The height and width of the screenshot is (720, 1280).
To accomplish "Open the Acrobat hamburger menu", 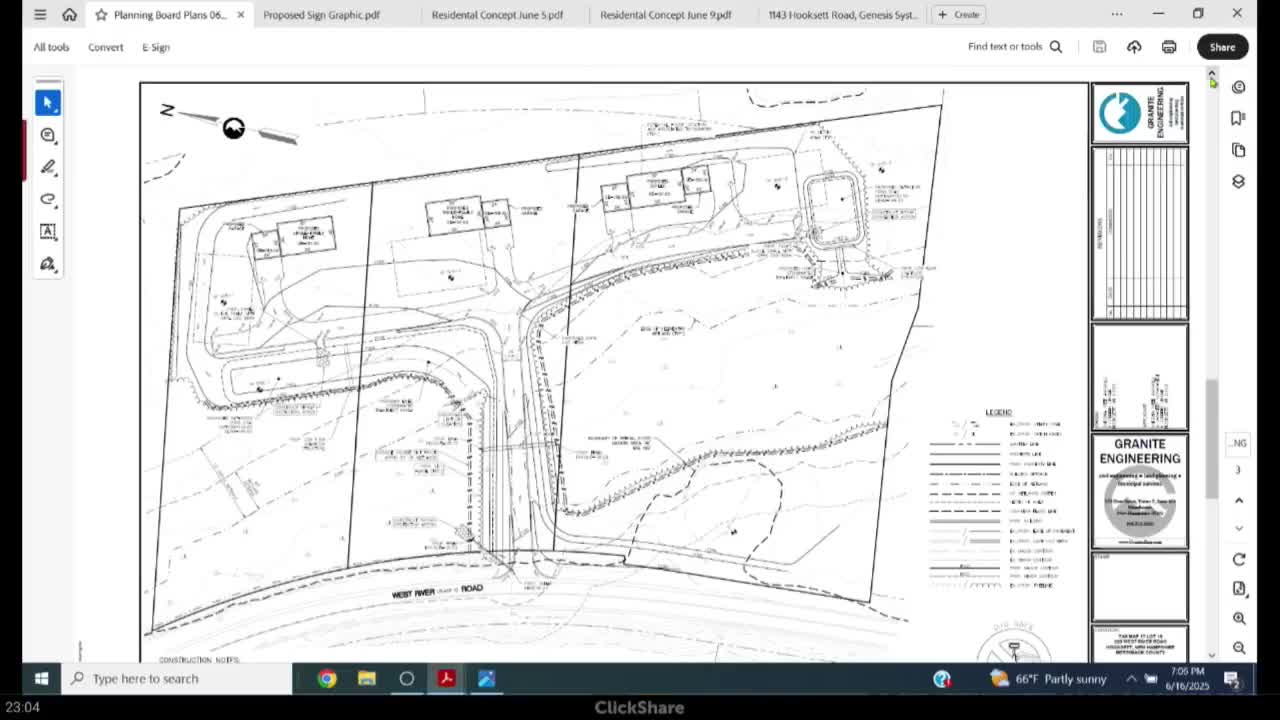I will [x=40, y=15].
